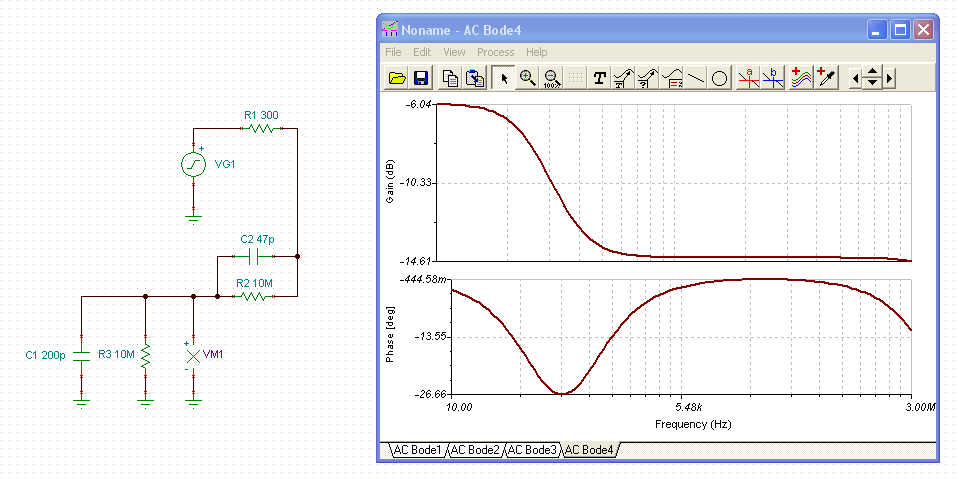Reset zoom with the 100% magnifier icon
Viewport: 959px width, 479px height.
tap(552, 78)
